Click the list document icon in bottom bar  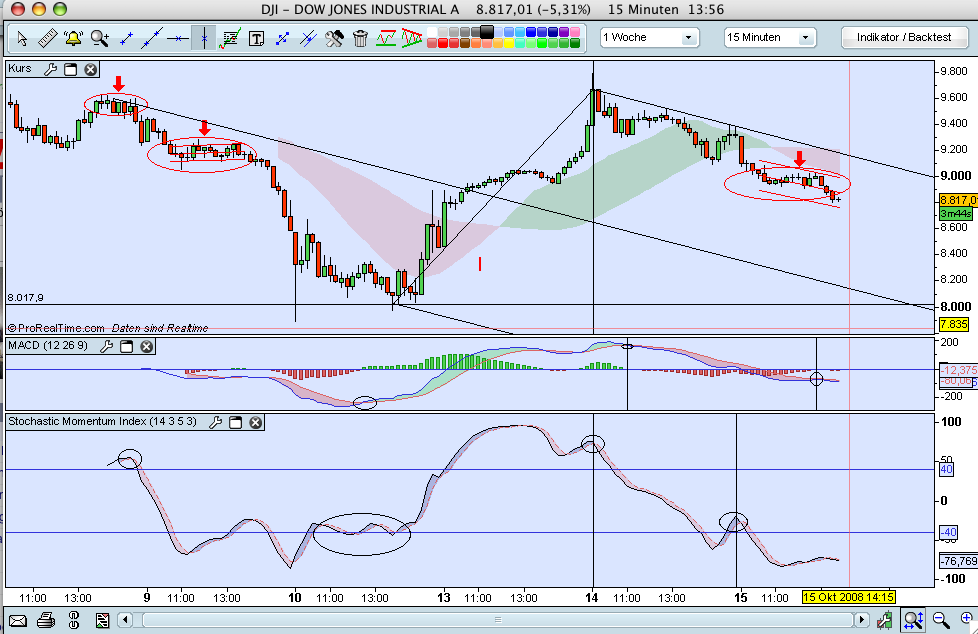[102, 620]
